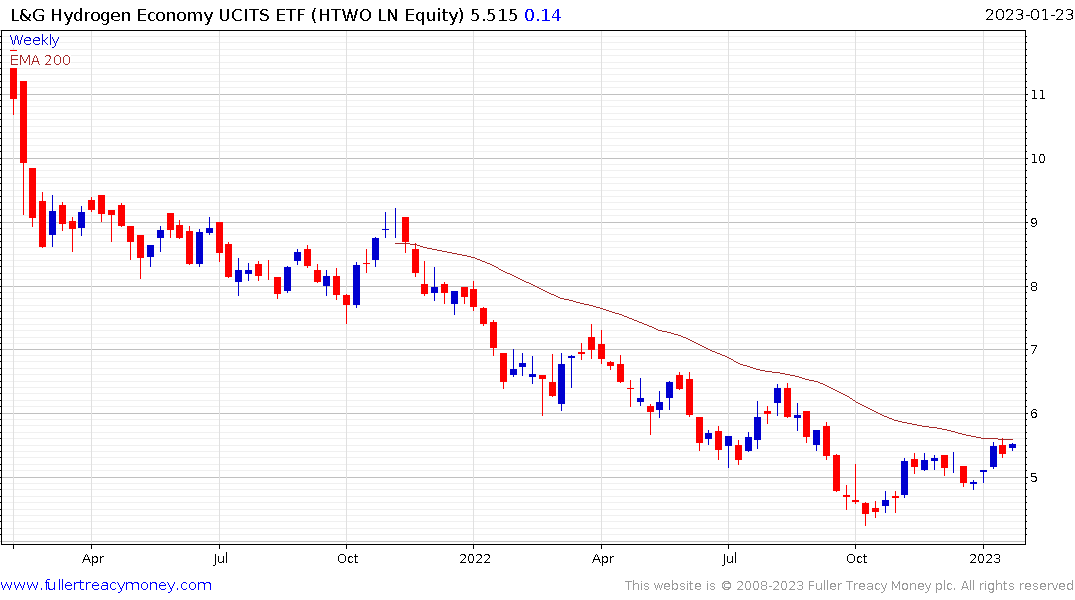The width and height of the screenshot is (1075, 600).
Task: Select the price change value 0.14
Action: click(542, 15)
